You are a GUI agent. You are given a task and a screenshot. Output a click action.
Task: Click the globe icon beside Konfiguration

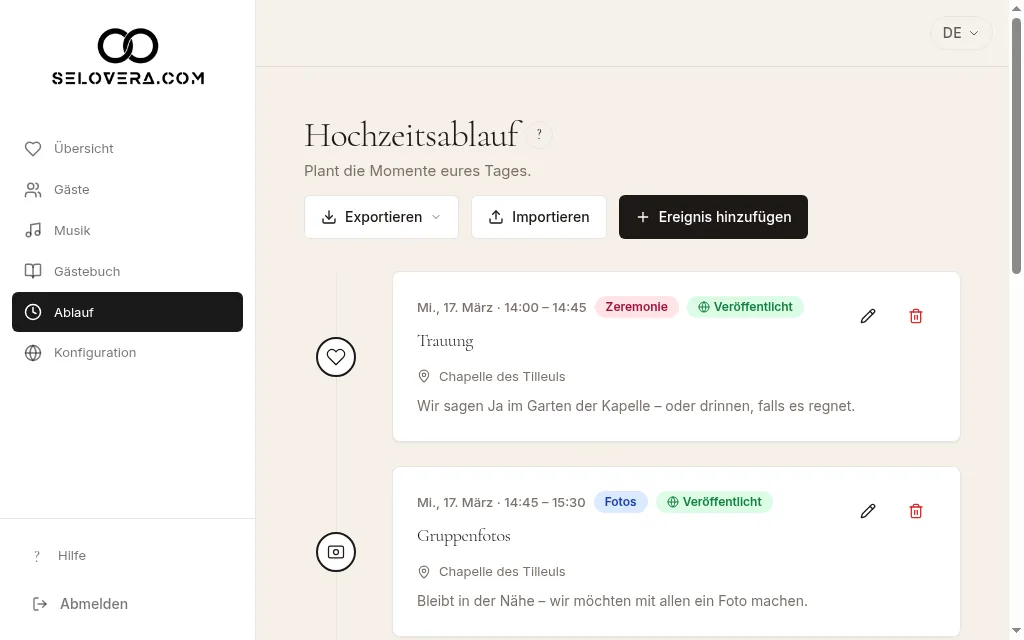pyautogui.click(x=33, y=353)
